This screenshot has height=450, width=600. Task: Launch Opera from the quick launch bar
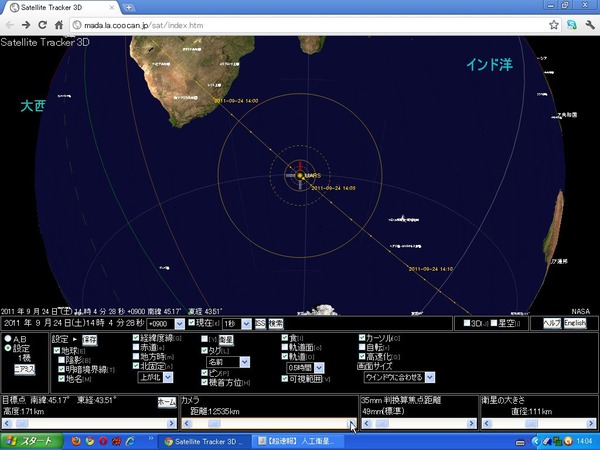pyautogui.click(x=103, y=441)
